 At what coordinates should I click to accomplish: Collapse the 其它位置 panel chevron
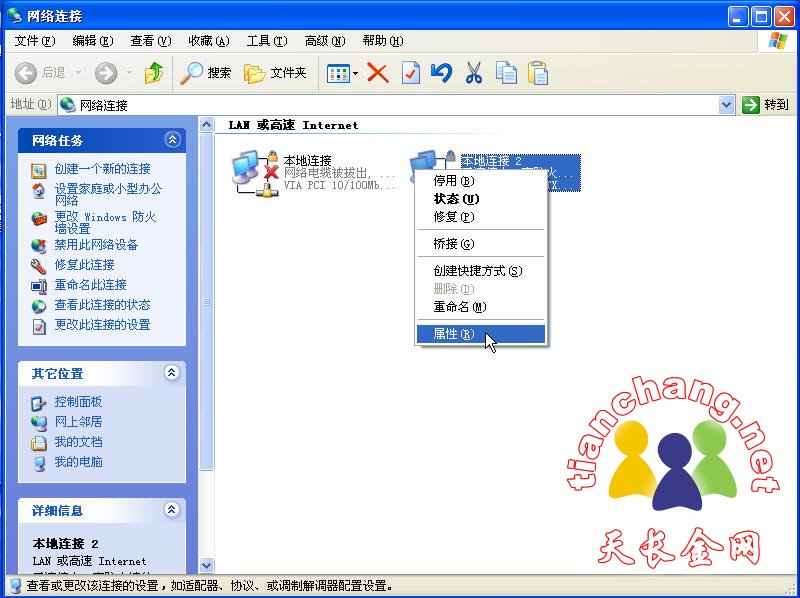[x=172, y=373]
